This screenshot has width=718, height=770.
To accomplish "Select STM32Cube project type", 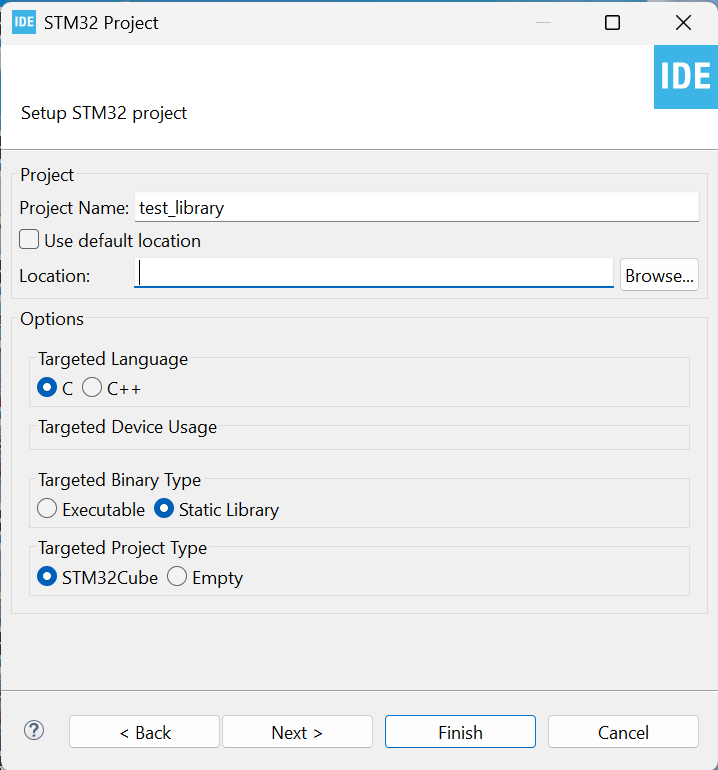I will (47, 577).
